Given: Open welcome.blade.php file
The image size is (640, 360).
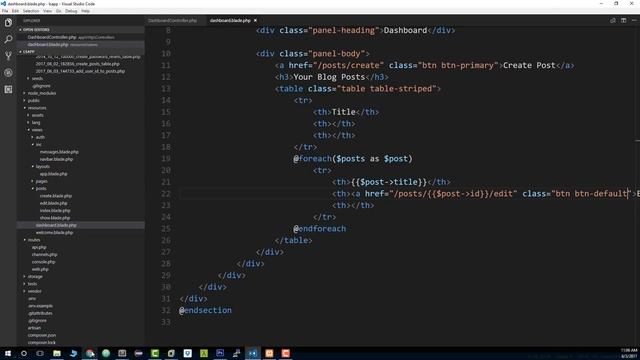Looking at the screenshot, I should point(54,233).
